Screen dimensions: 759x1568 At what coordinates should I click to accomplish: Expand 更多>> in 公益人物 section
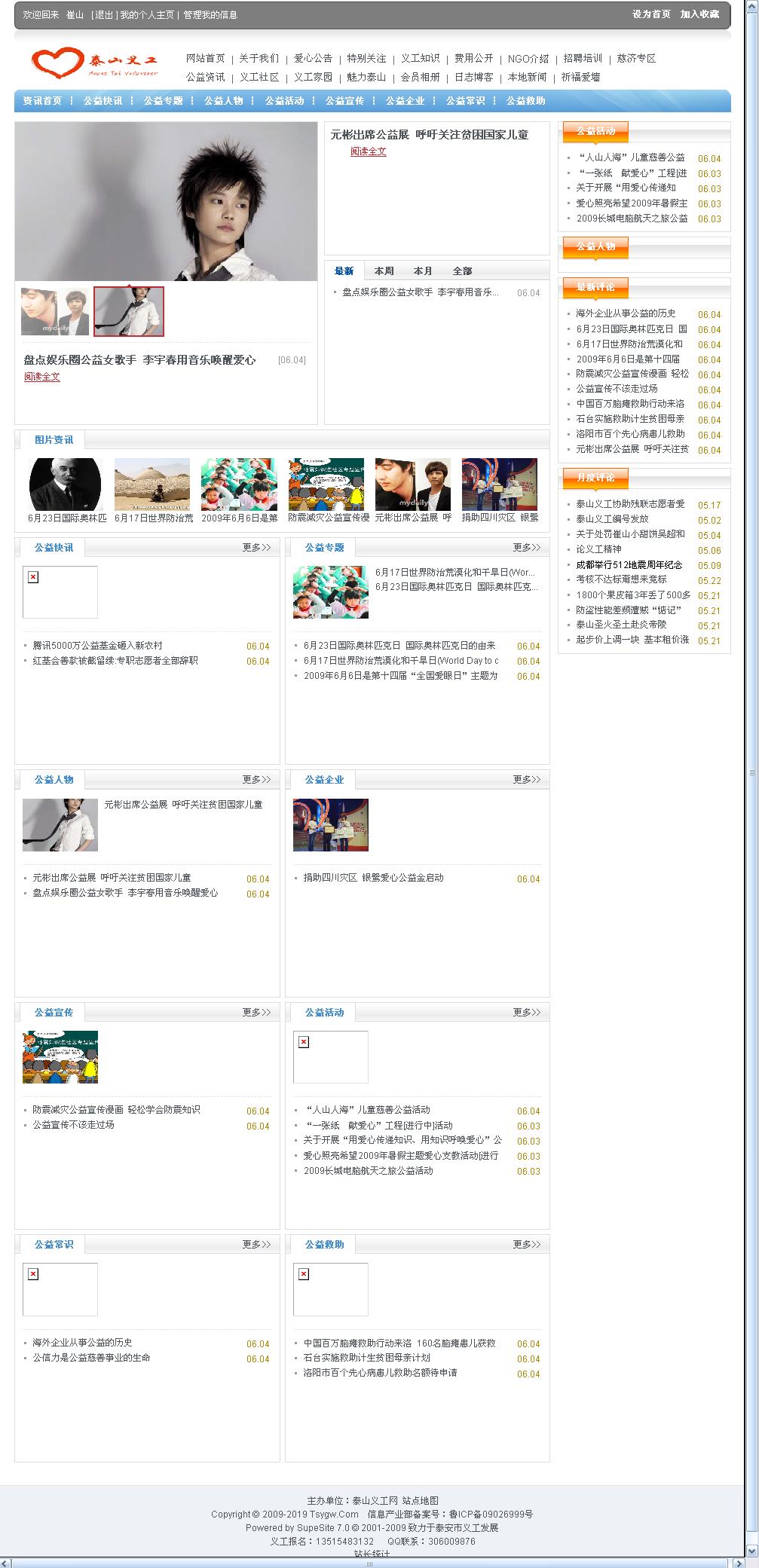[256, 780]
